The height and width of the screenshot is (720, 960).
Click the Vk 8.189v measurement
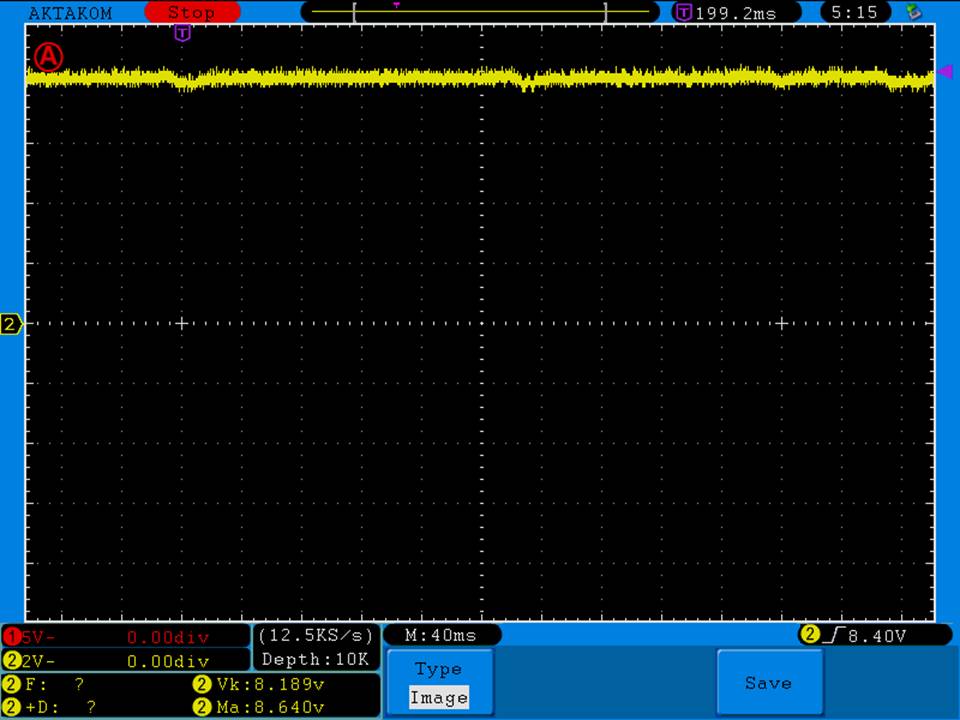click(x=258, y=685)
